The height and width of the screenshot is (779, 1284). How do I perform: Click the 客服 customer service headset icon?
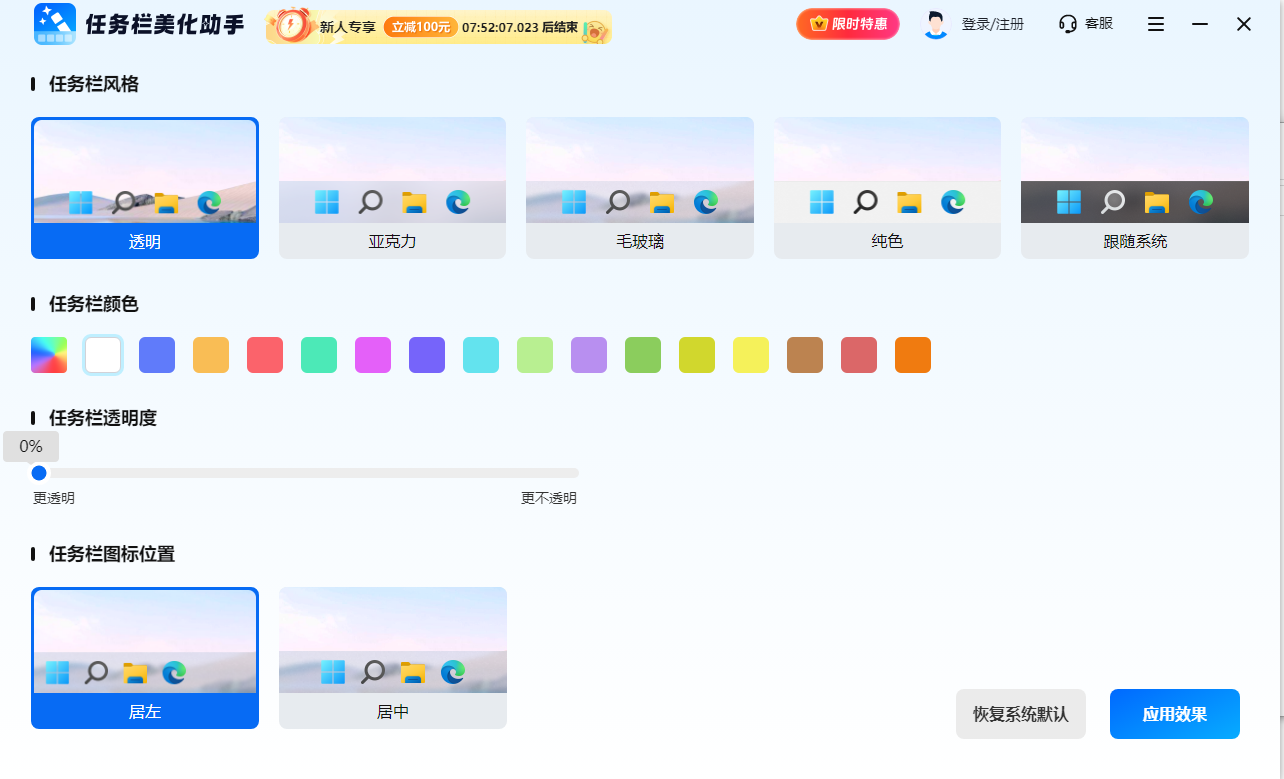1066,23
